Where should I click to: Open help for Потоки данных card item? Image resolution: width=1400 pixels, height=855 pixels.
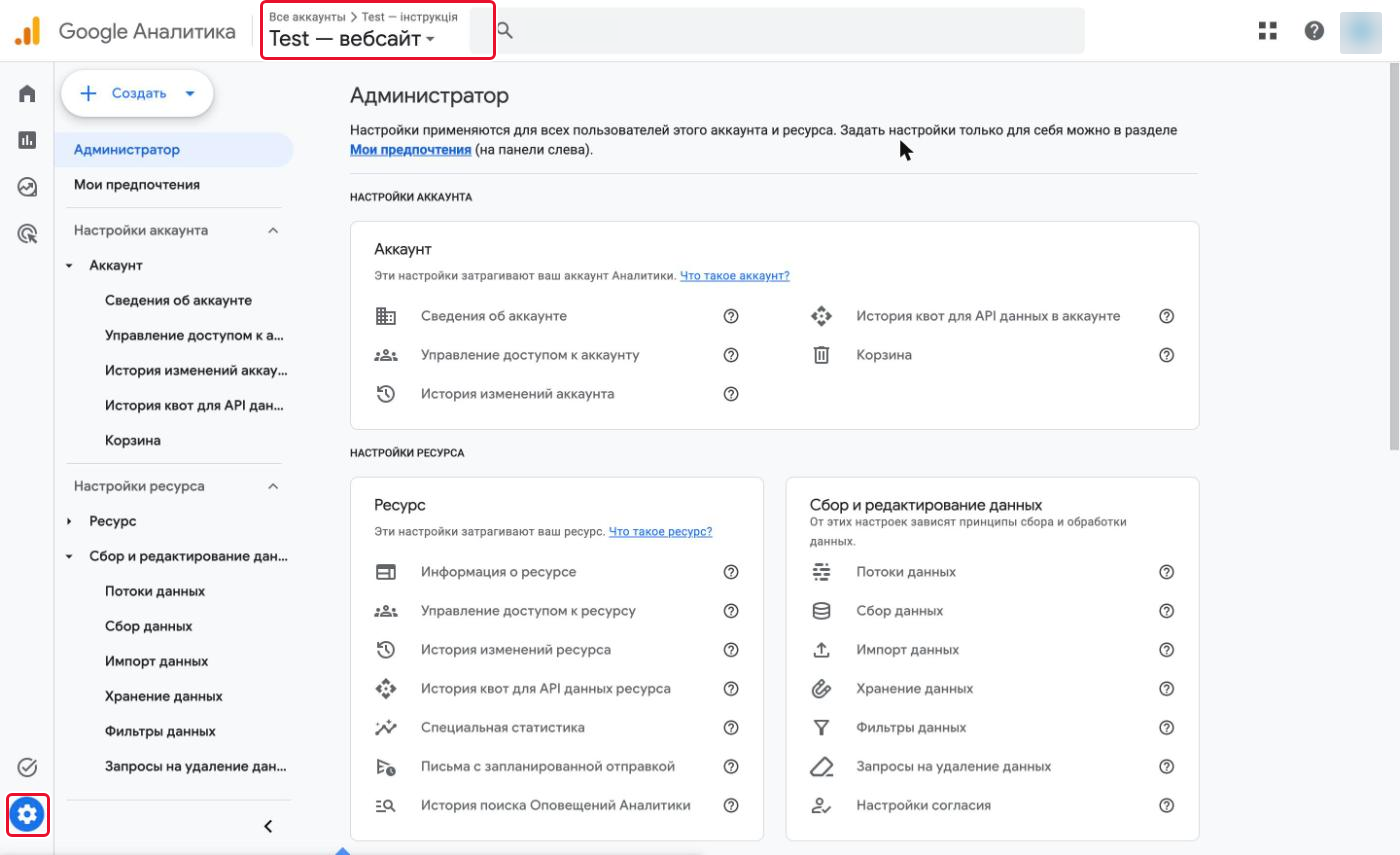1166,572
